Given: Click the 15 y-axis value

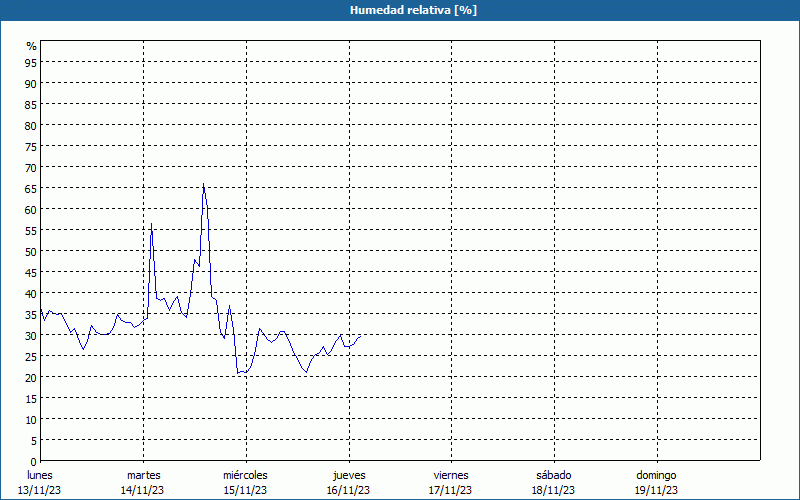Looking at the screenshot, I should 31,398.
